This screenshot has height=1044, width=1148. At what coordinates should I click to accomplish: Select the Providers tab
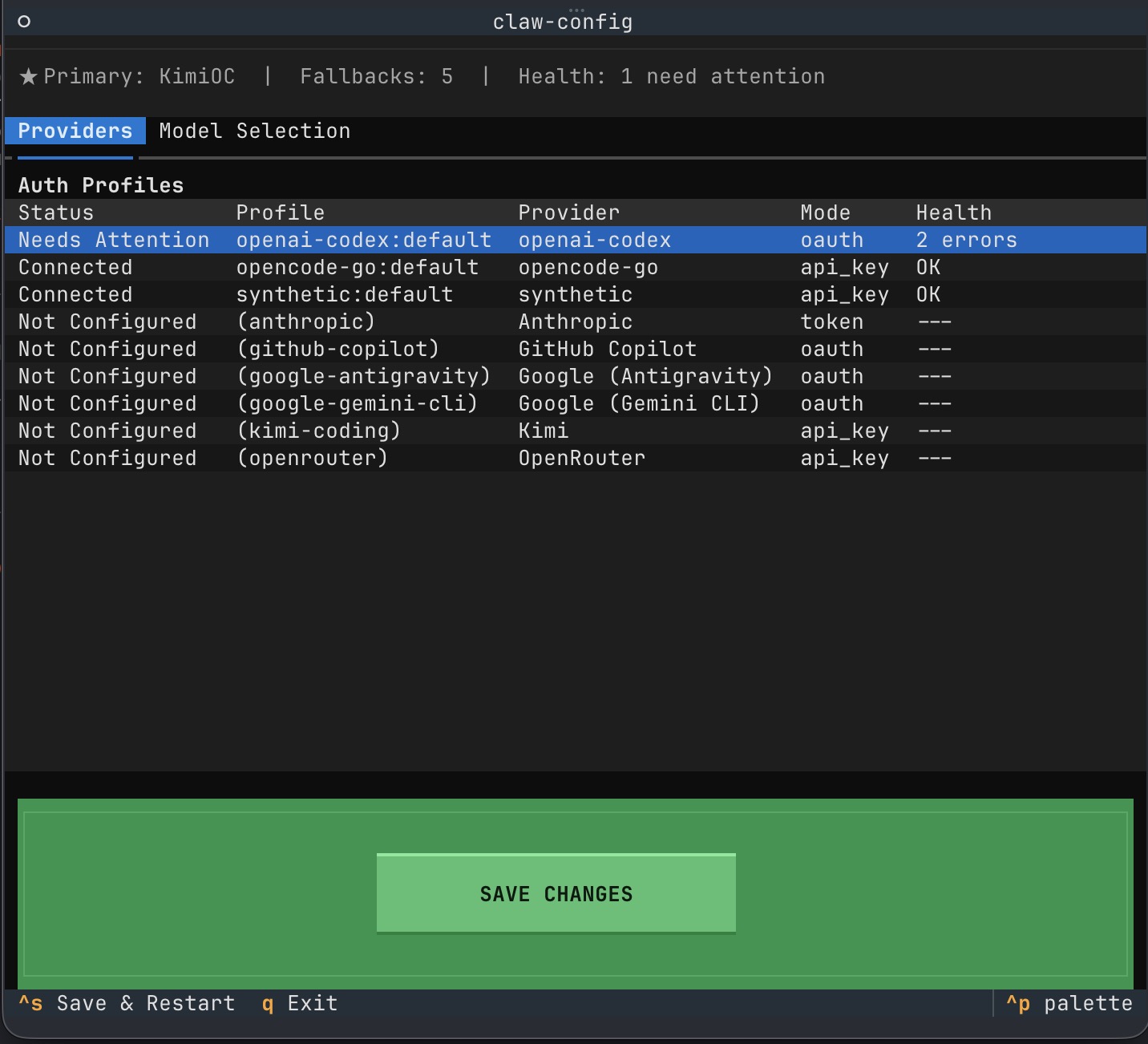[x=75, y=131]
